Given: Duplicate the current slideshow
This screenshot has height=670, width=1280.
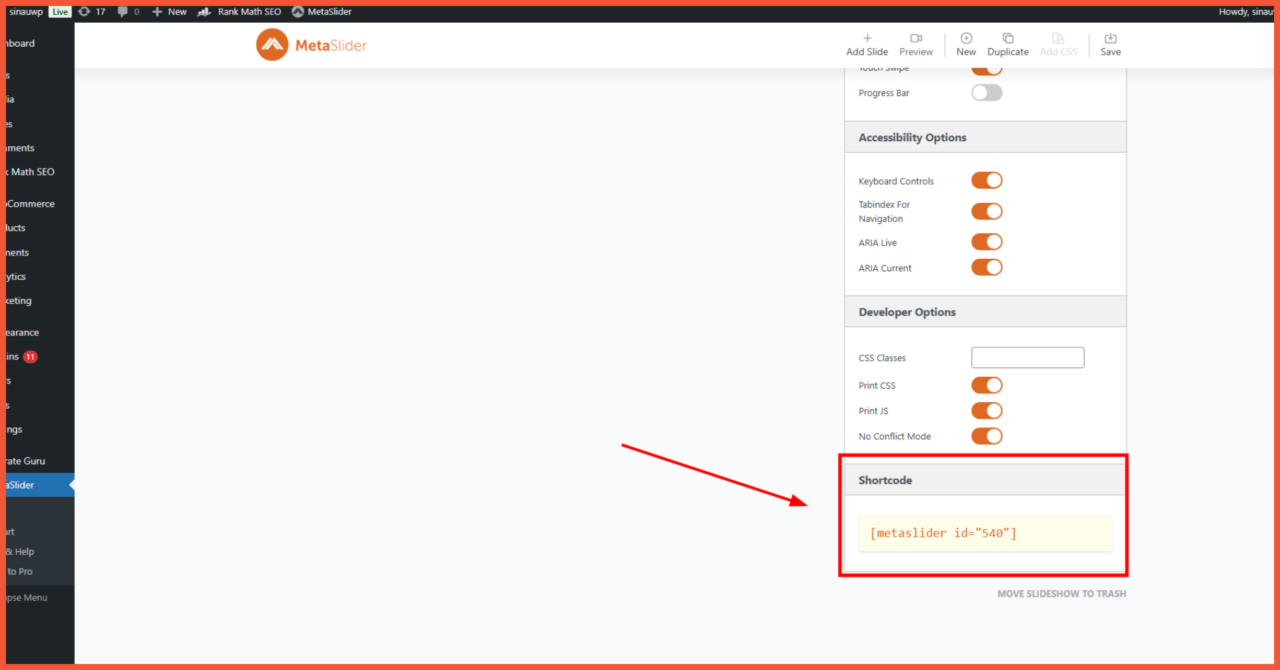Looking at the screenshot, I should click(x=1008, y=45).
